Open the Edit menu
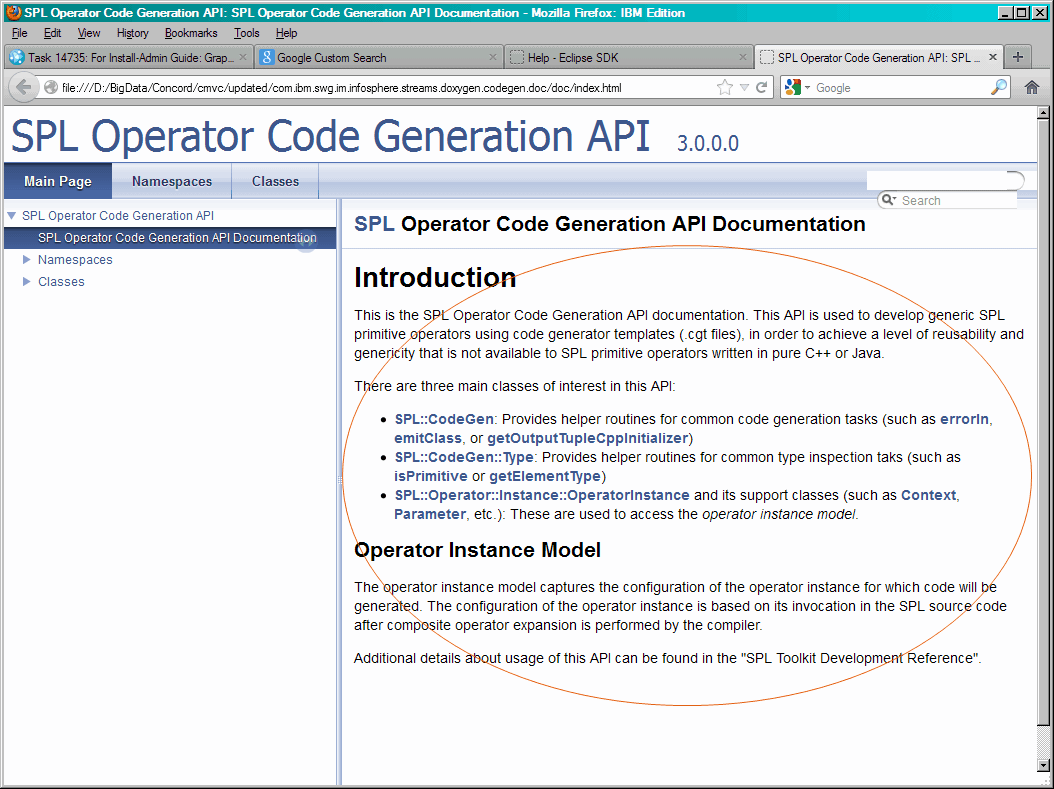1054x789 pixels. tap(52, 33)
